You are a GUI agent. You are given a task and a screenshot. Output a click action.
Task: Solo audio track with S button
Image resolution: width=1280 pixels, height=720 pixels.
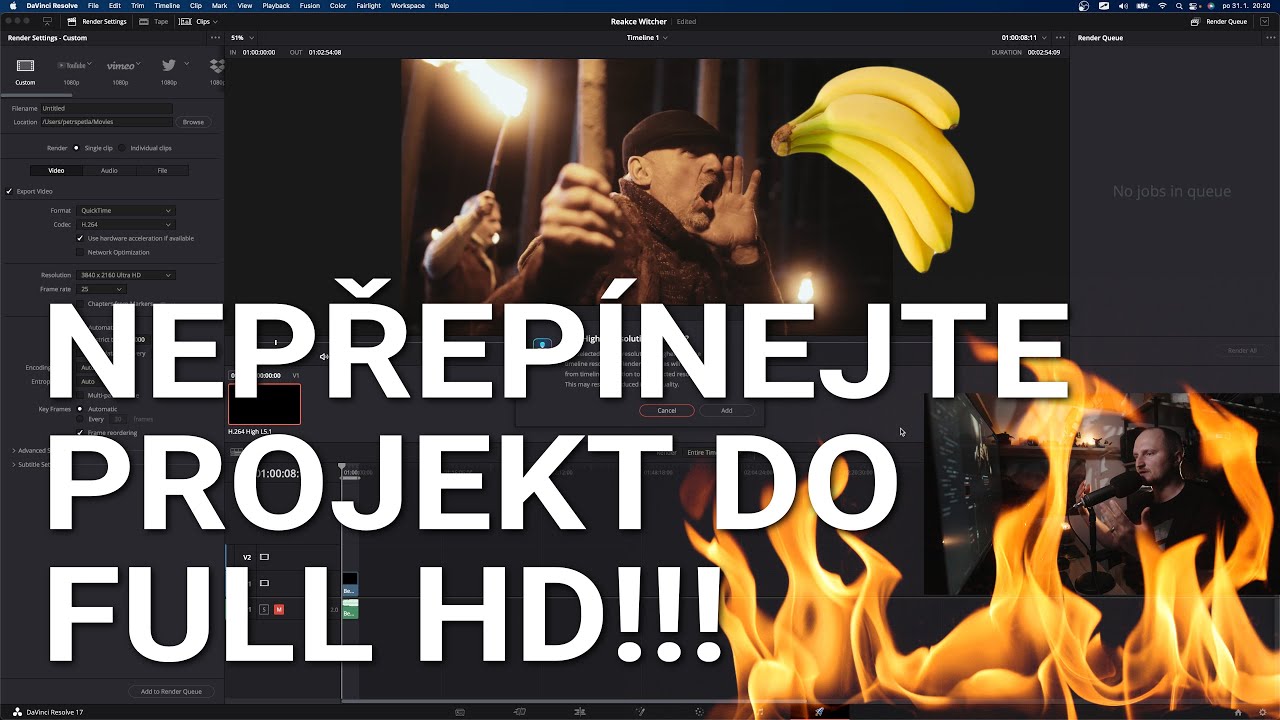[265, 609]
